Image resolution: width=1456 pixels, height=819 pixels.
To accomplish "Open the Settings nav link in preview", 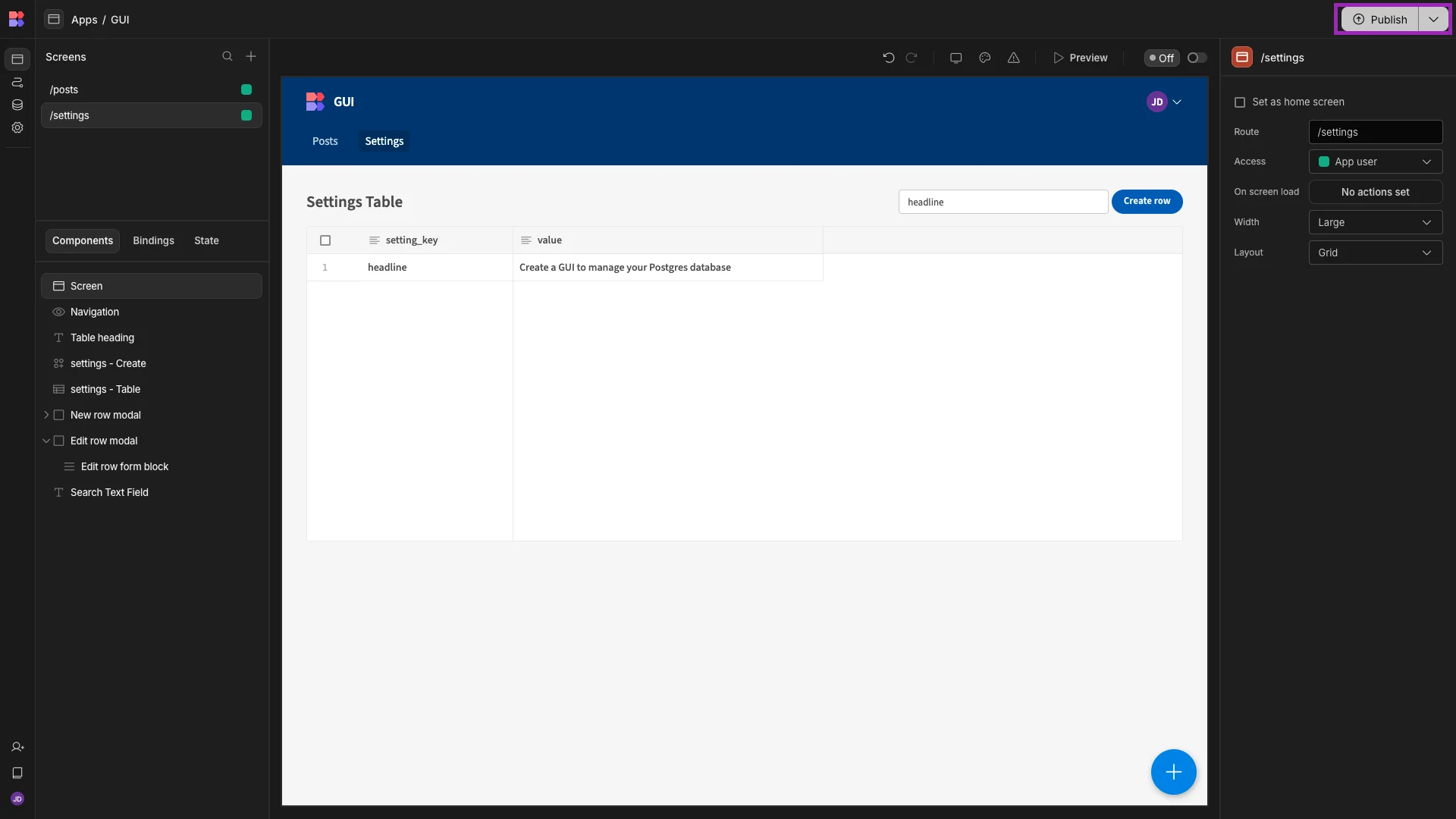I will [384, 141].
